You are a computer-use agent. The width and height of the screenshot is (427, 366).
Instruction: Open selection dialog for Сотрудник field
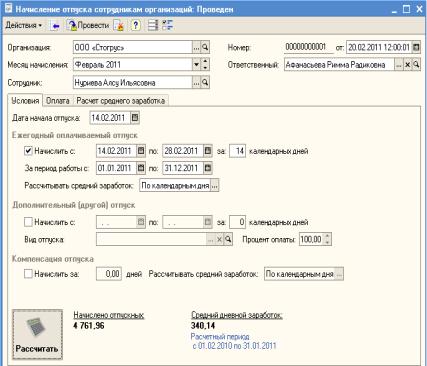click(x=196, y=82)
